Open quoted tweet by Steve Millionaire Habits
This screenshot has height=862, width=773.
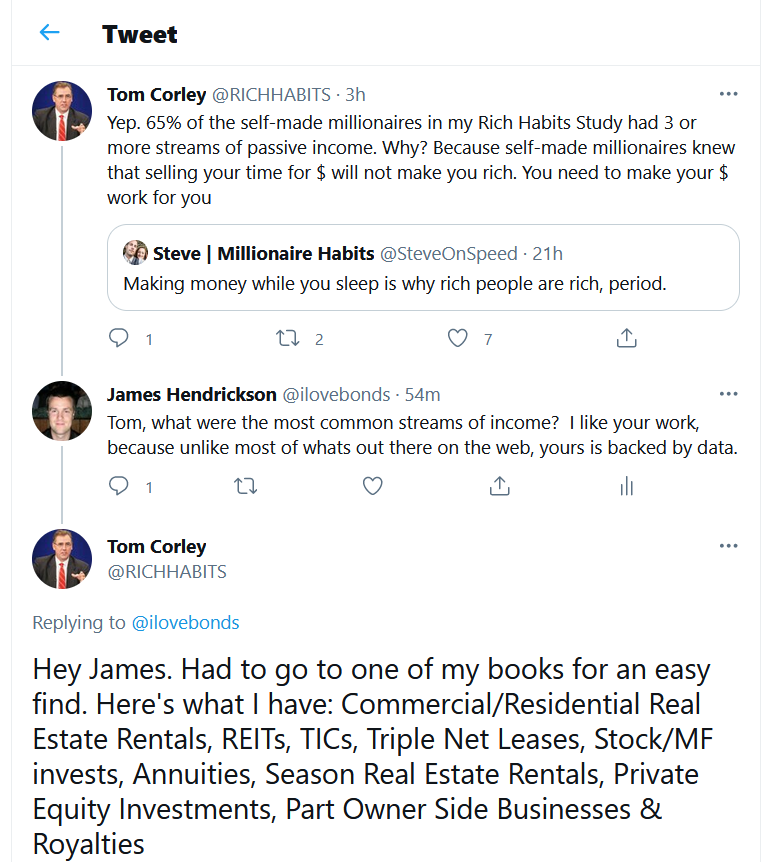tap(423, 267)
